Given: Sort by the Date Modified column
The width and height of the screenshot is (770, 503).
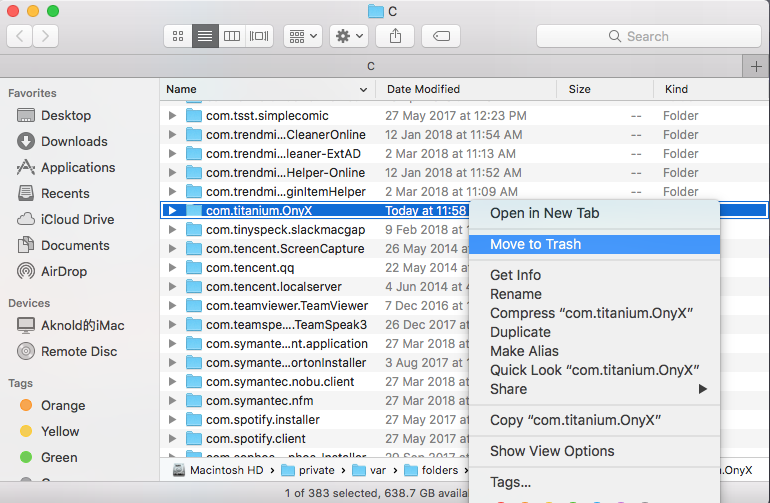Looking at the screenshot, I should (466, 89).
